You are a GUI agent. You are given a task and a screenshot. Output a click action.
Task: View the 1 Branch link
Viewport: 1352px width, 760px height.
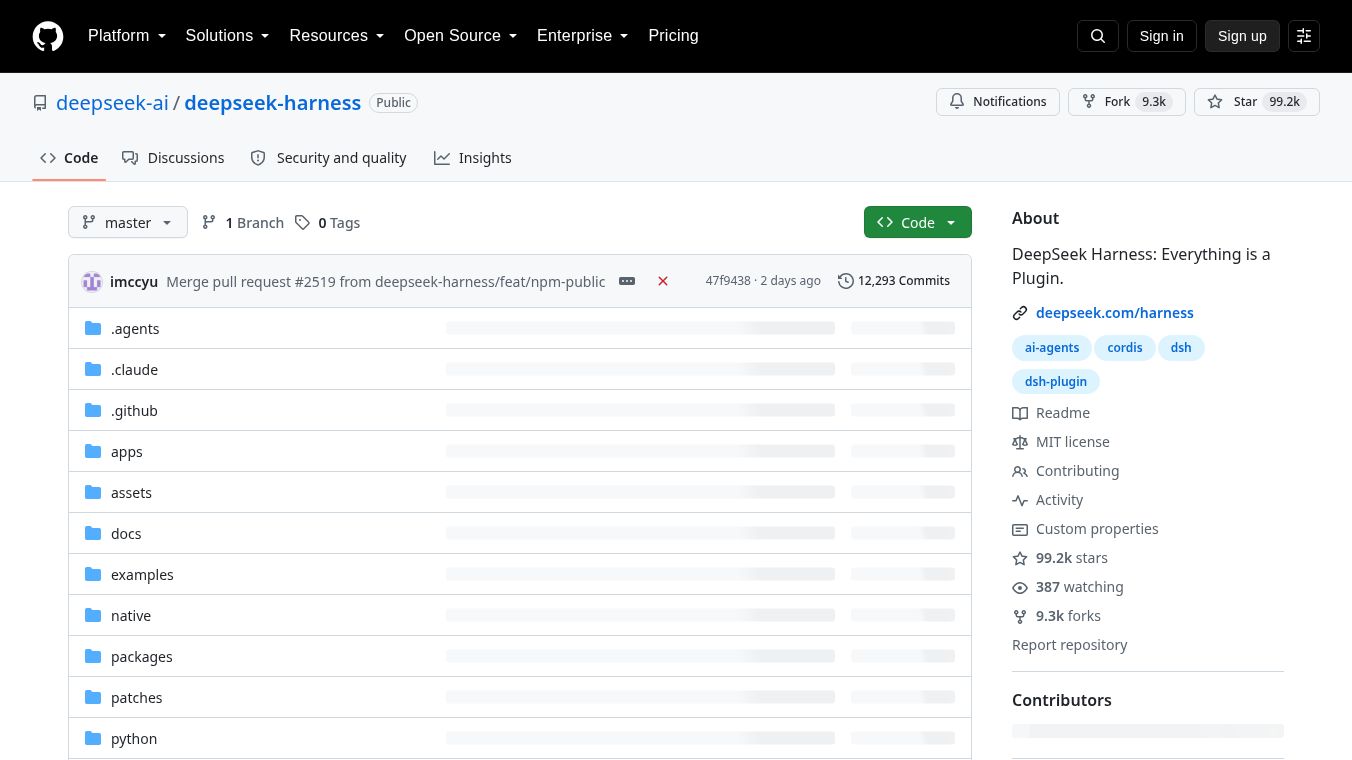243,223
